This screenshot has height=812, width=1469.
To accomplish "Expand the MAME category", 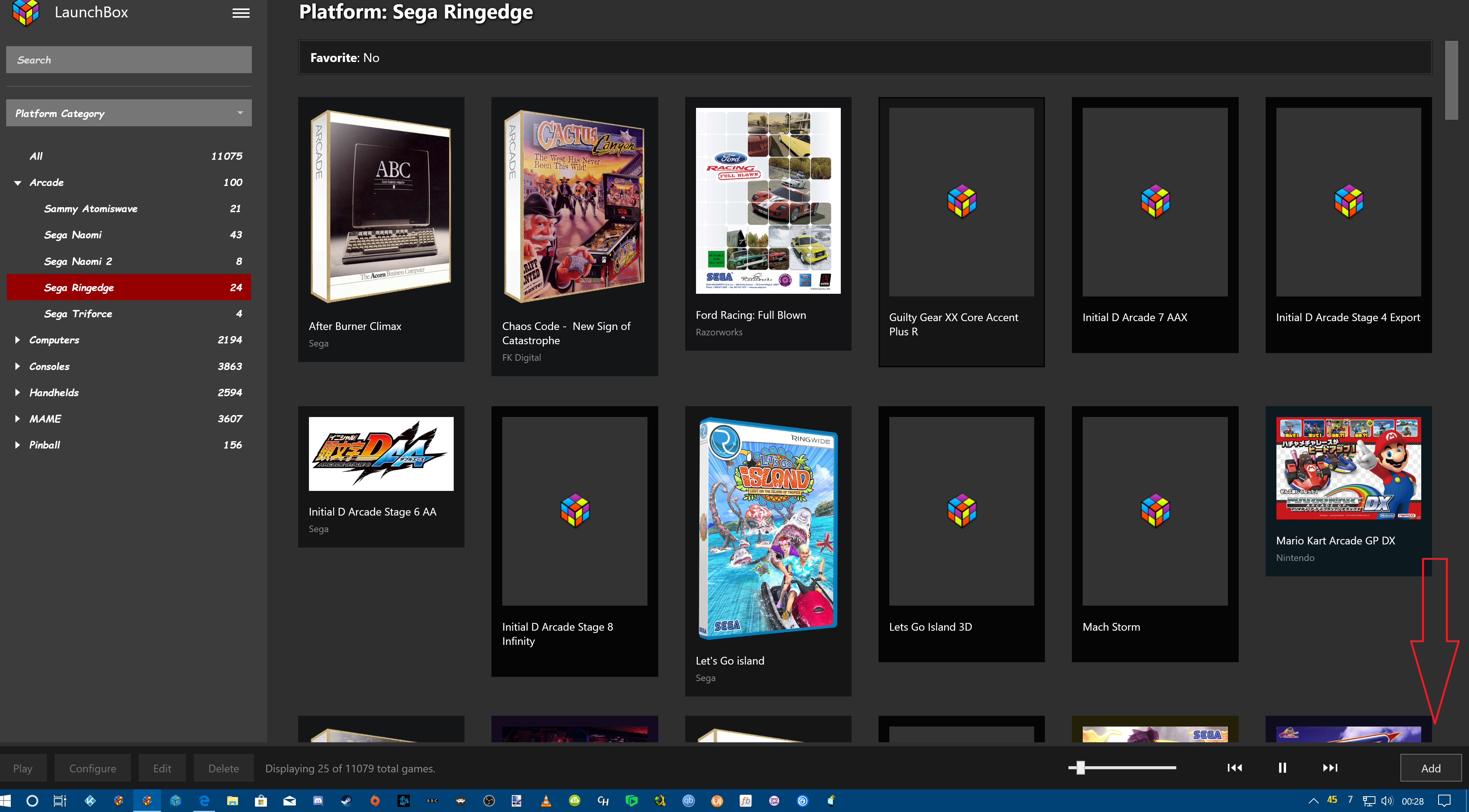I will (x=18, y=419).
